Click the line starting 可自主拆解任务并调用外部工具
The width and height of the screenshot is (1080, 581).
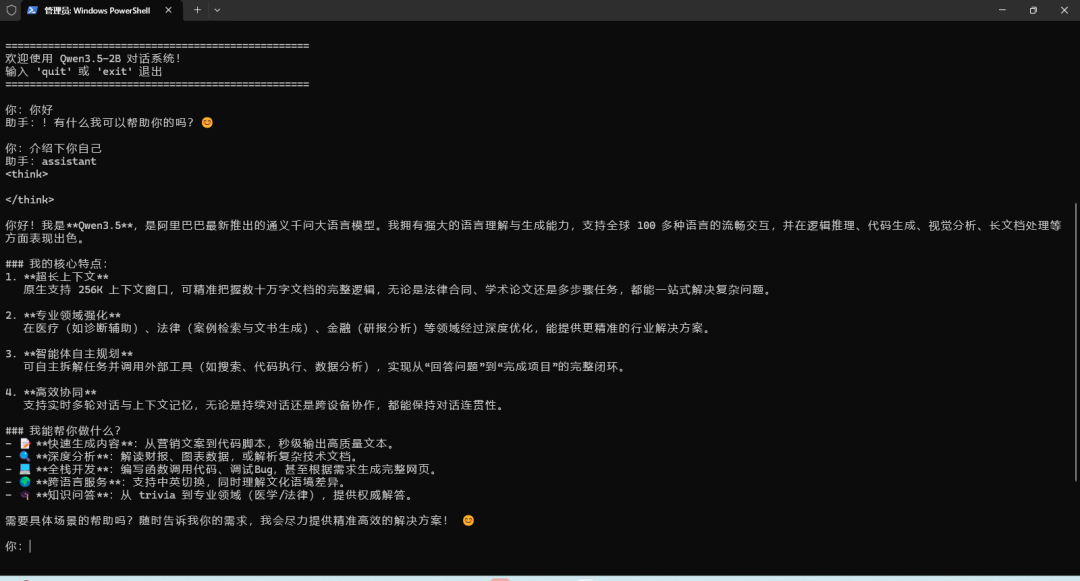pos(325,367)
